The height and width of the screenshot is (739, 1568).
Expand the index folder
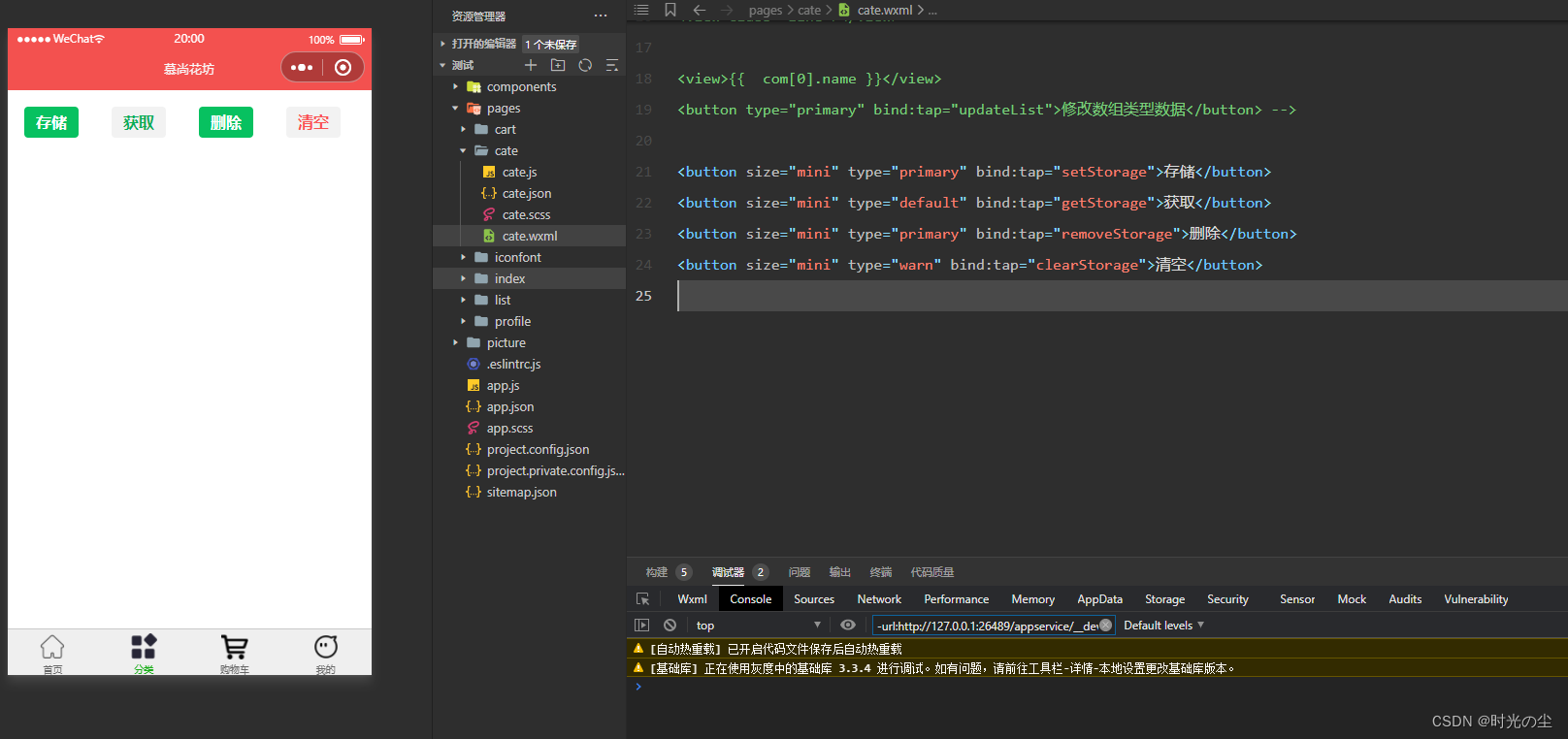(463, 278)
